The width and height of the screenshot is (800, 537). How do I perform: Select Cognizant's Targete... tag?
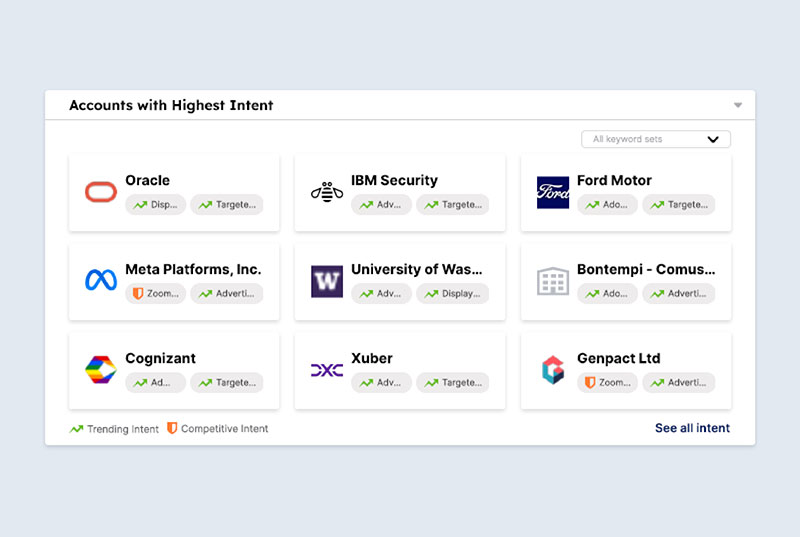tap(227, 382)
